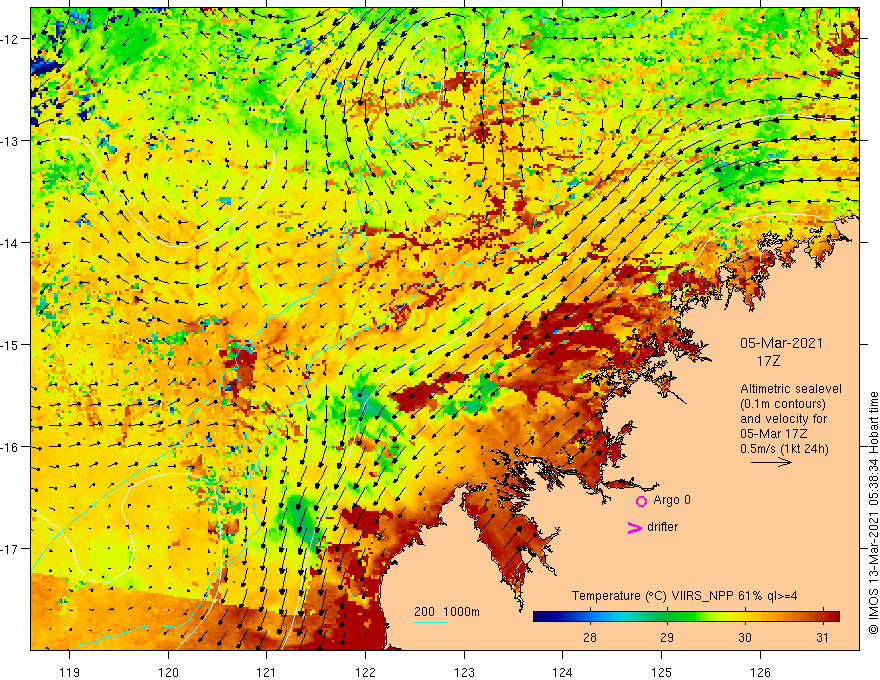
Task: Click the "(0.1m contours)" caption text
Action: 783,404
